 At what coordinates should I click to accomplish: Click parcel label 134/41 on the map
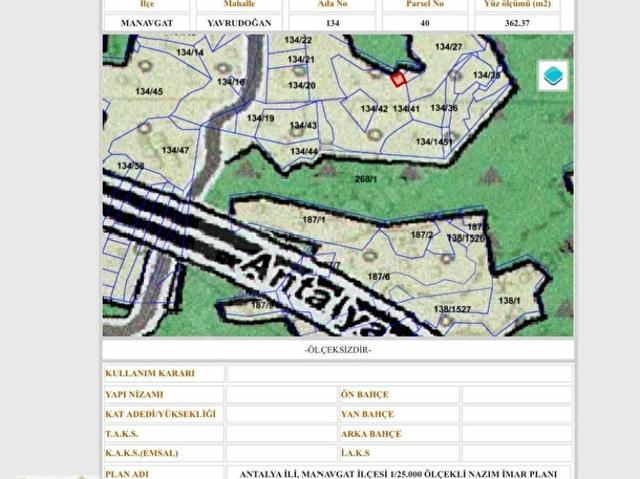click(x=406, y=109)
